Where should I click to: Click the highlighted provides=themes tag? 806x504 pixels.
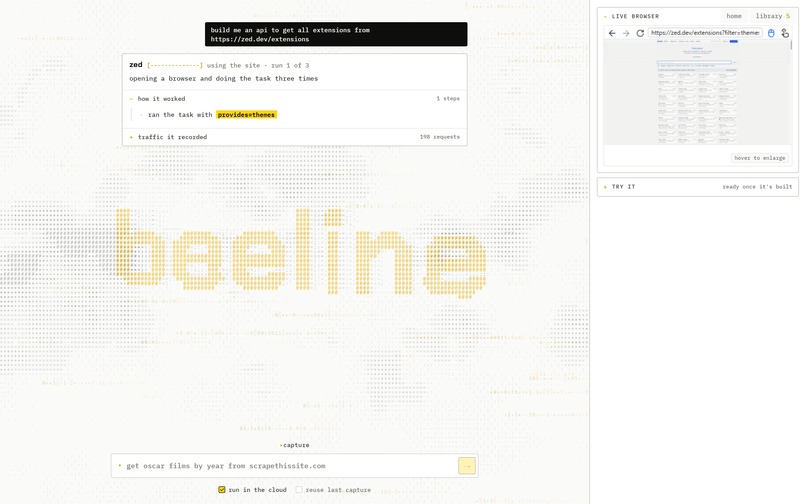point(246,115)
